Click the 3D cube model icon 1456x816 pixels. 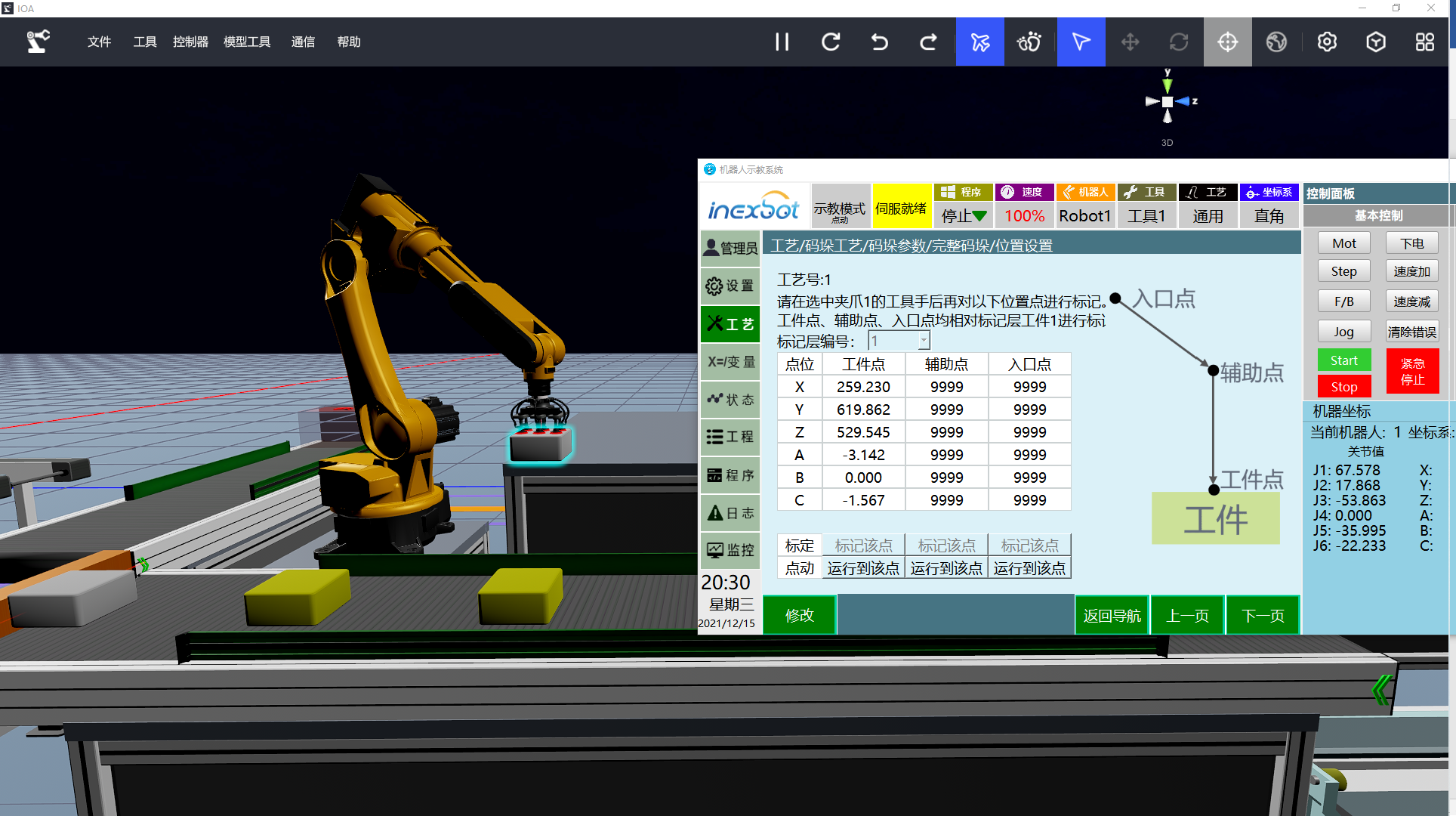click(x=1376, y=42)
